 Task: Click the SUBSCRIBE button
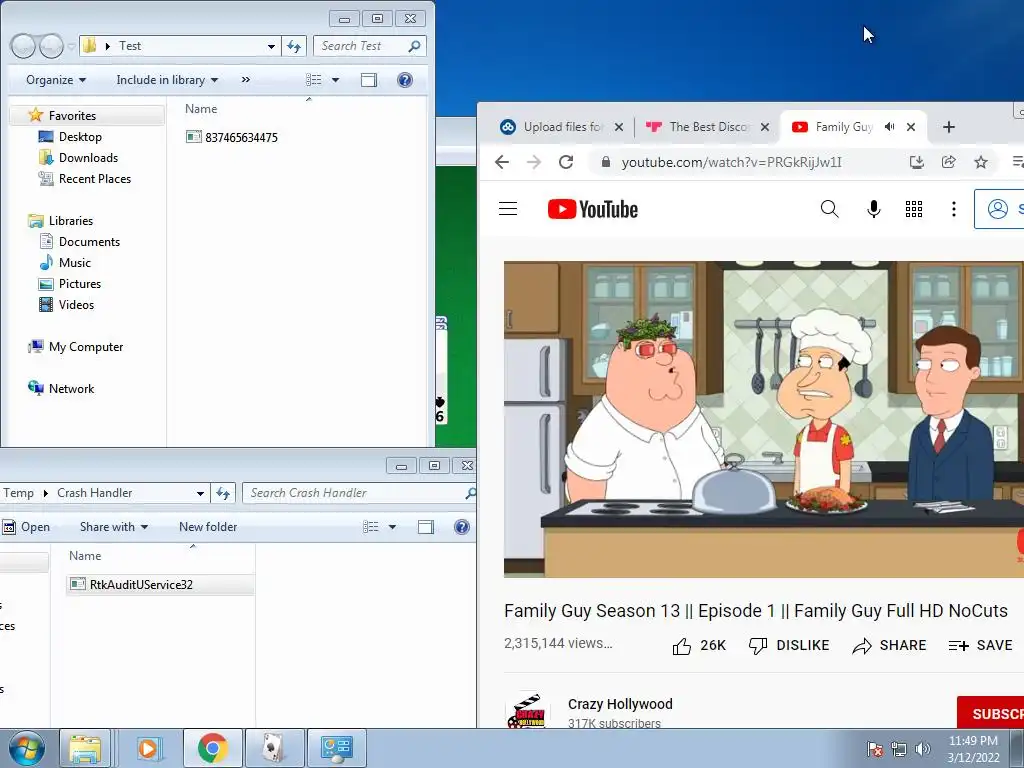[x=991, y=713]
